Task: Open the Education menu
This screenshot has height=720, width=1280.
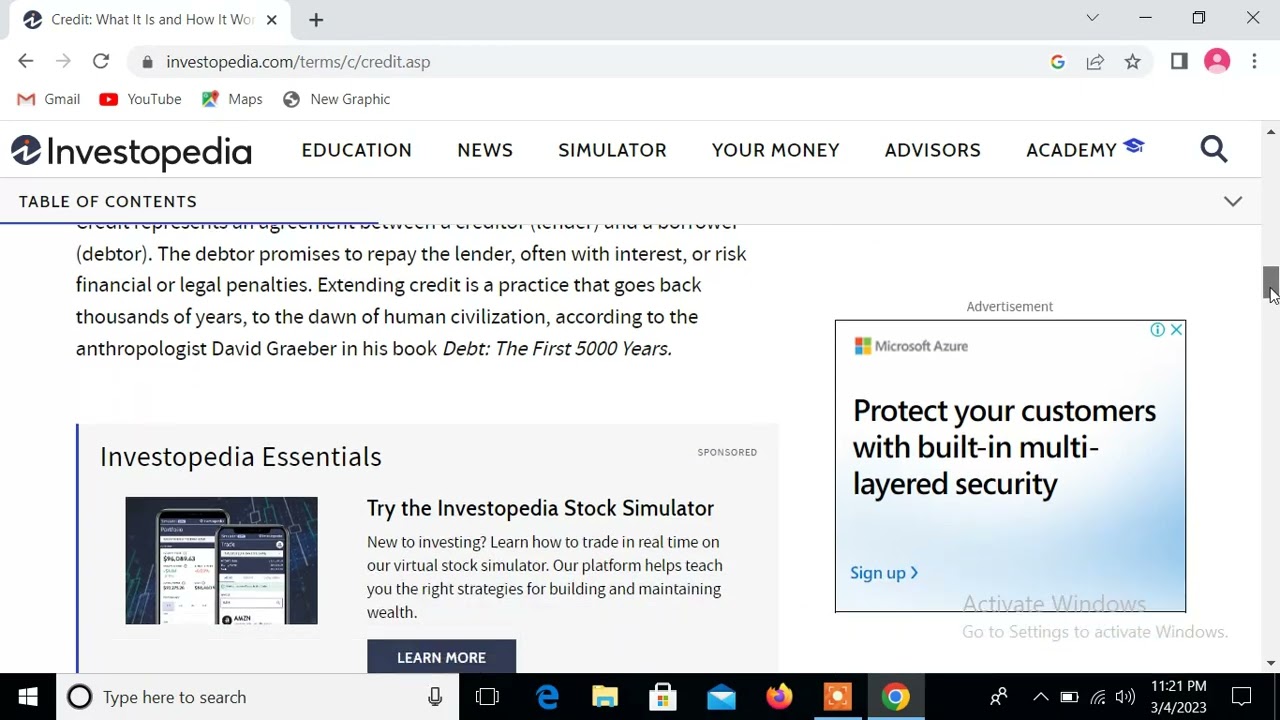Action: coord(356,150)
